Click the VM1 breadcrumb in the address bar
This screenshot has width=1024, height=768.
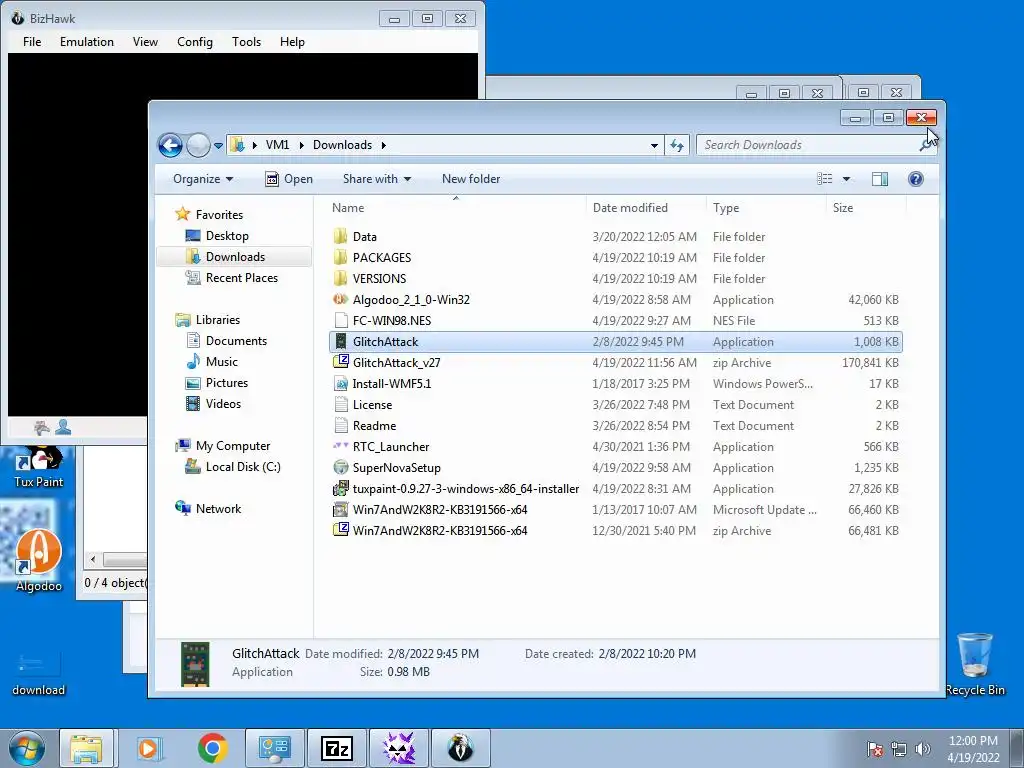pos(277,145)
